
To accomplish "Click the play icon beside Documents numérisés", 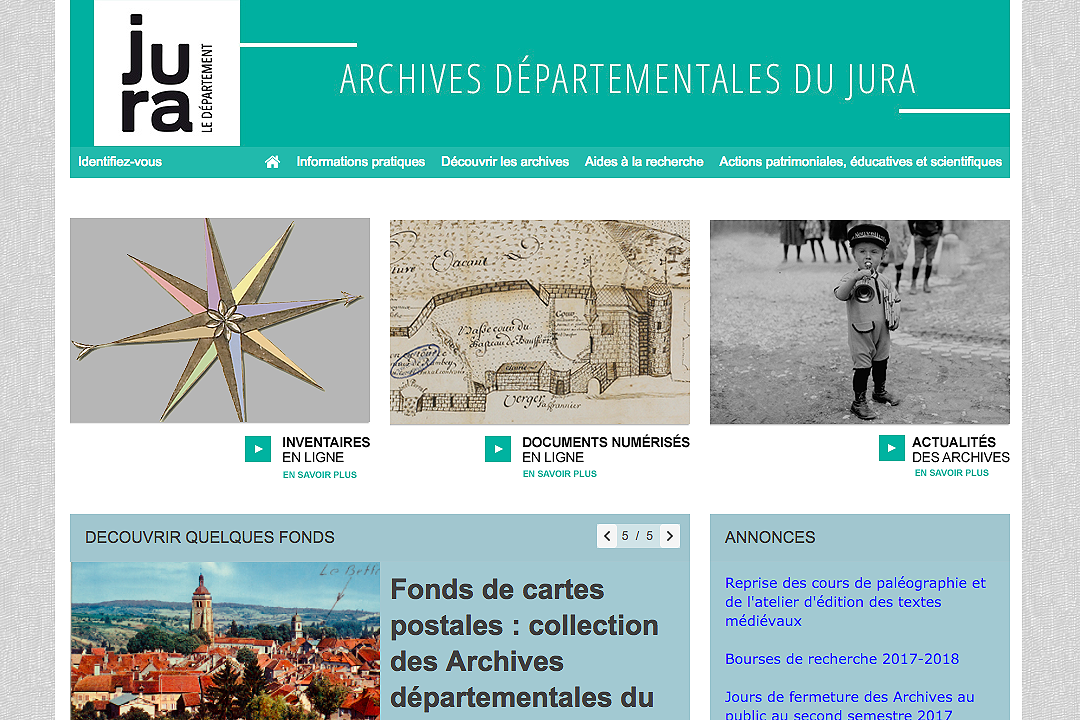I will click(x=497, y=449).
